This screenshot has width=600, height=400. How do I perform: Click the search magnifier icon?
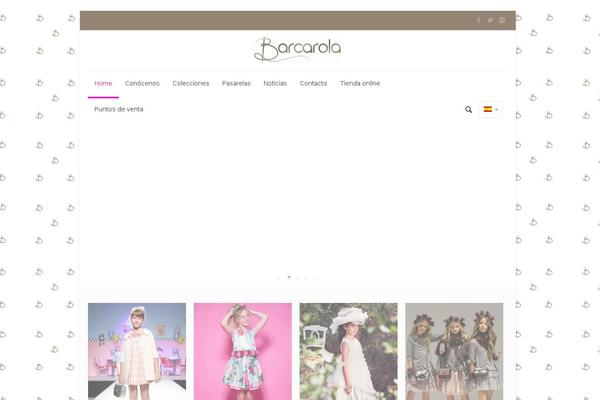468,109
